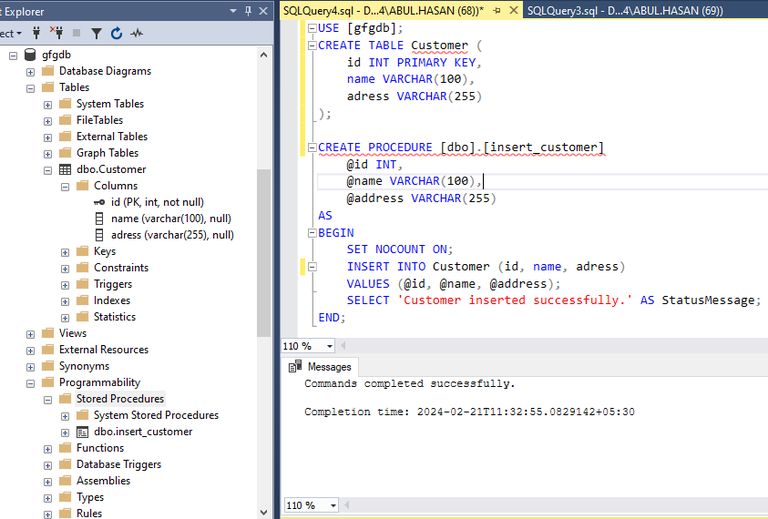Collapse the CREATE TABLE code block
The height and width of the screenshot is (519, 768).
[x=312, y=46]
